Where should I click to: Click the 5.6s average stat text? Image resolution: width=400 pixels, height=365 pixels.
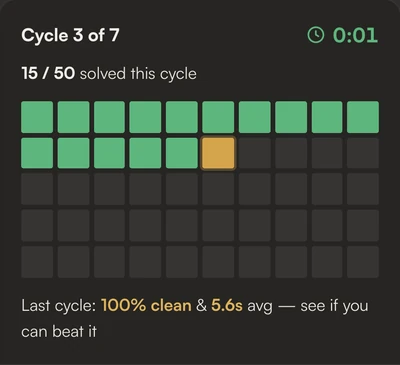click(x=227, y=305)
